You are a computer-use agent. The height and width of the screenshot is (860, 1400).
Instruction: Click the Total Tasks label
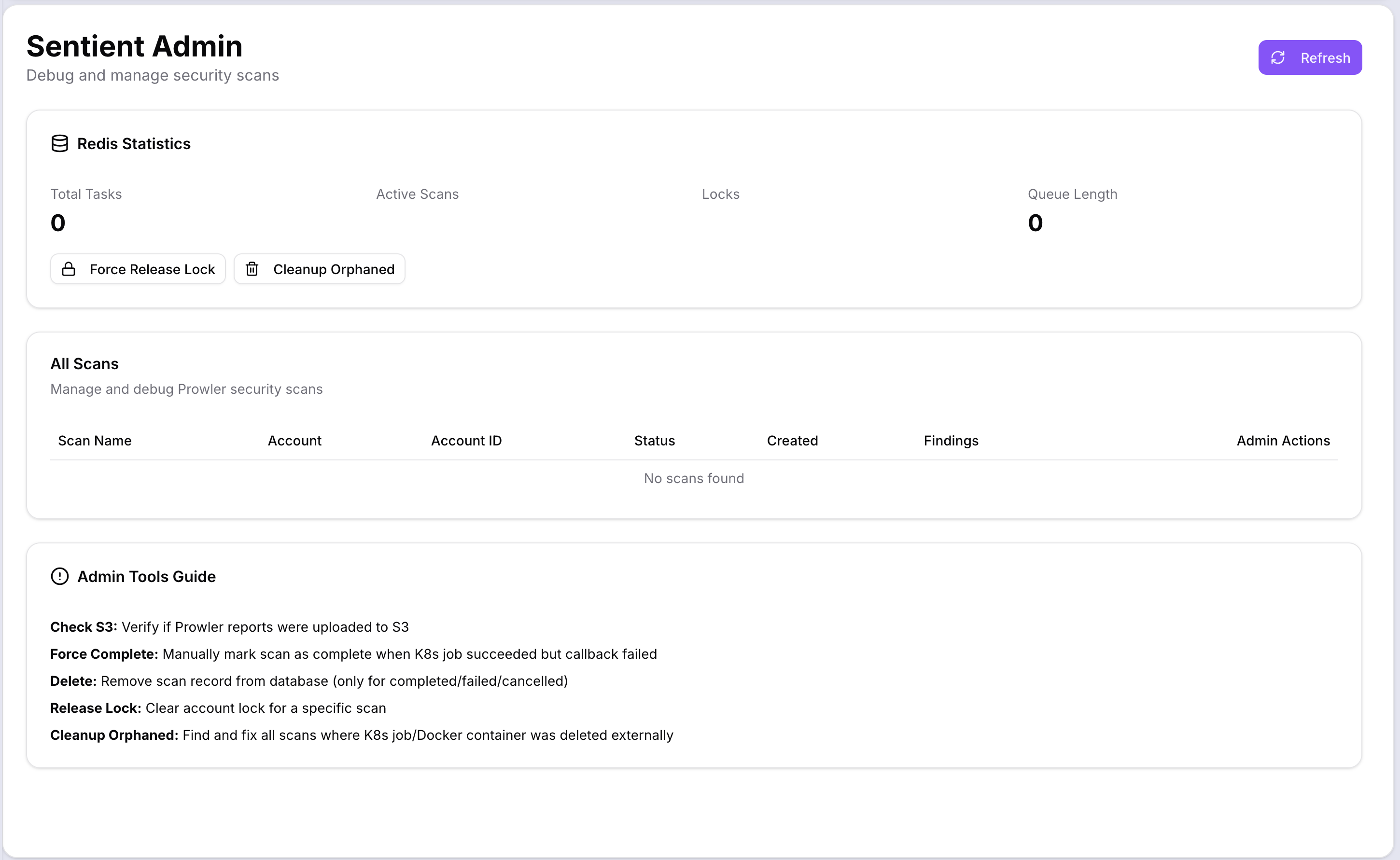[x=86, y=194]
